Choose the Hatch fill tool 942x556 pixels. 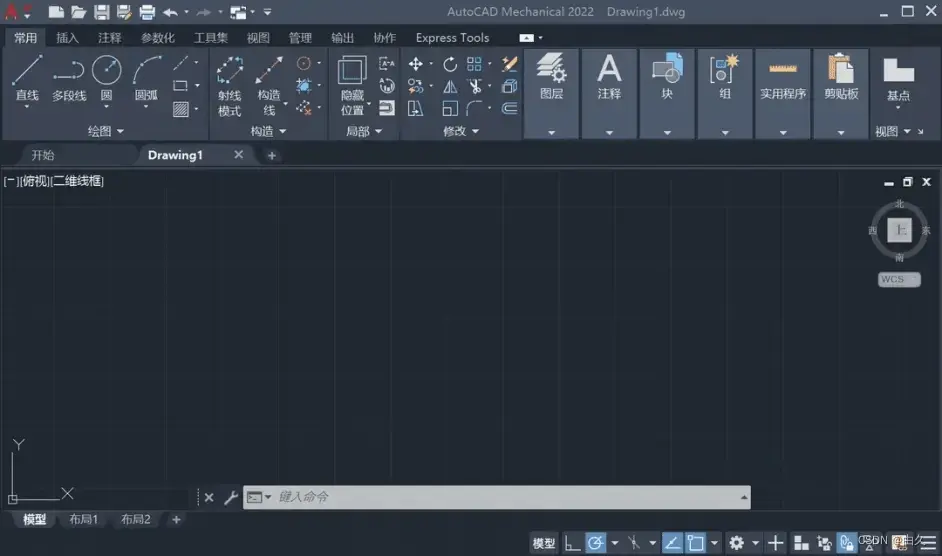(x=181, y=109)
